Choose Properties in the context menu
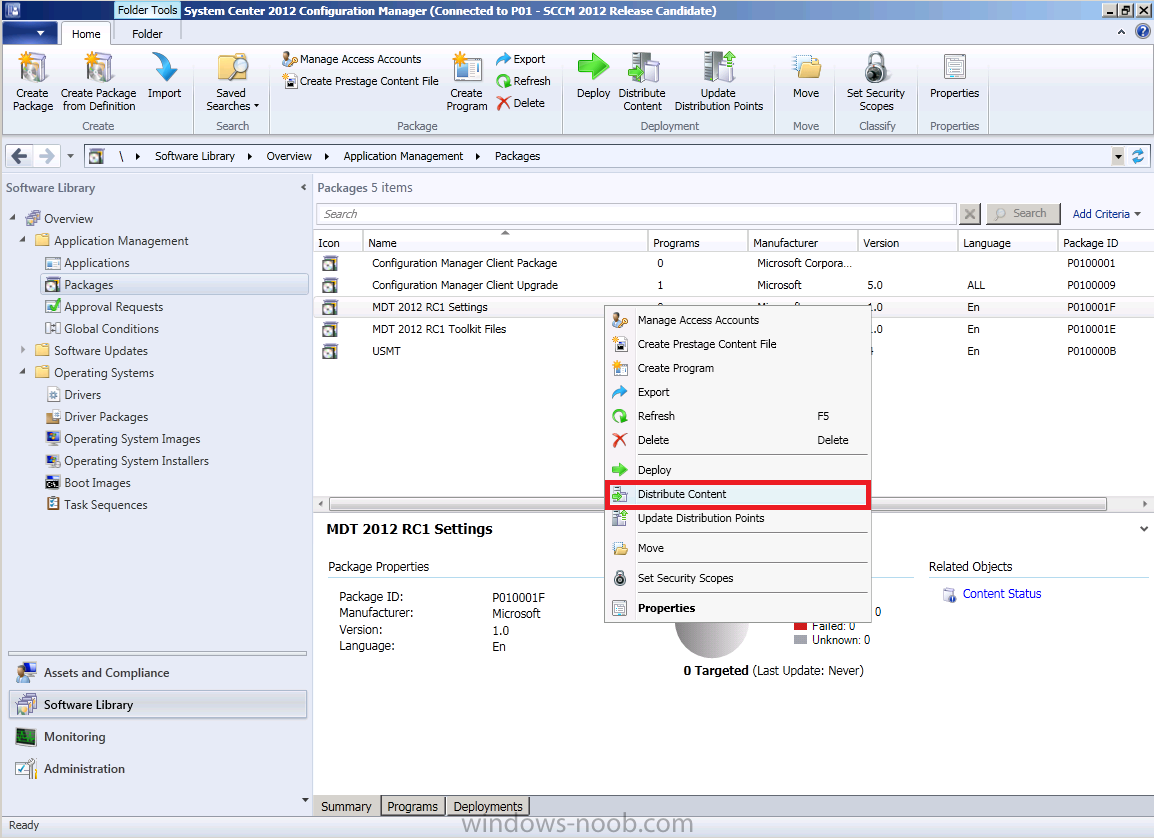 (737, 608)
